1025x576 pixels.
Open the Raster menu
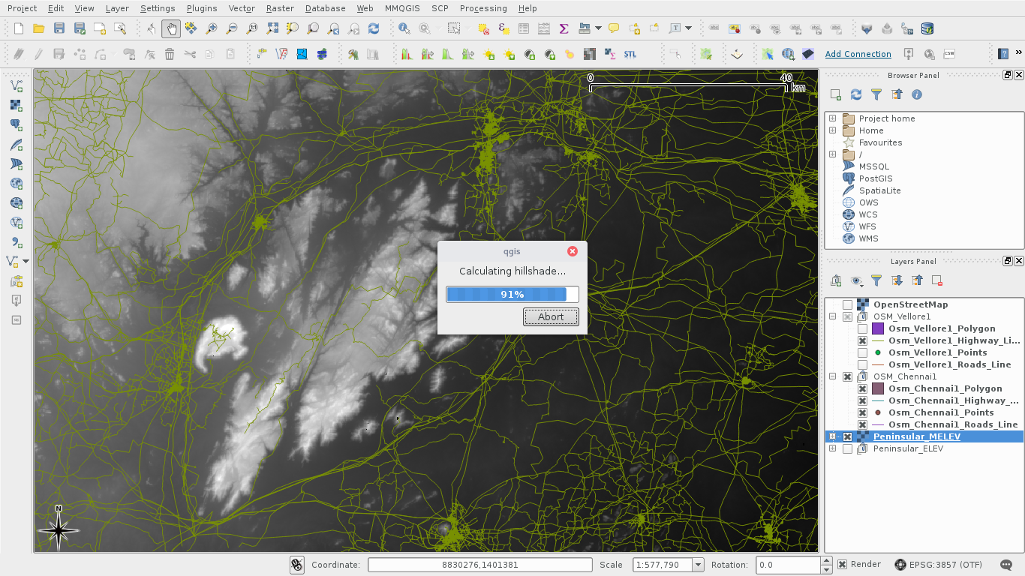pyautogui.click(x=280, y=8)
